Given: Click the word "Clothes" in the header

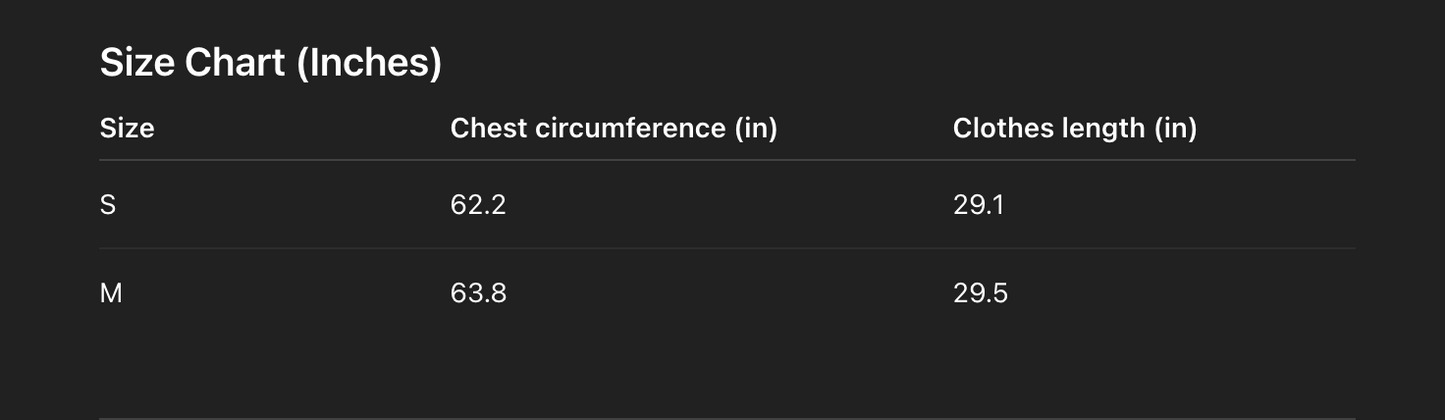Looking at the screenshot, I should (998, 128).
